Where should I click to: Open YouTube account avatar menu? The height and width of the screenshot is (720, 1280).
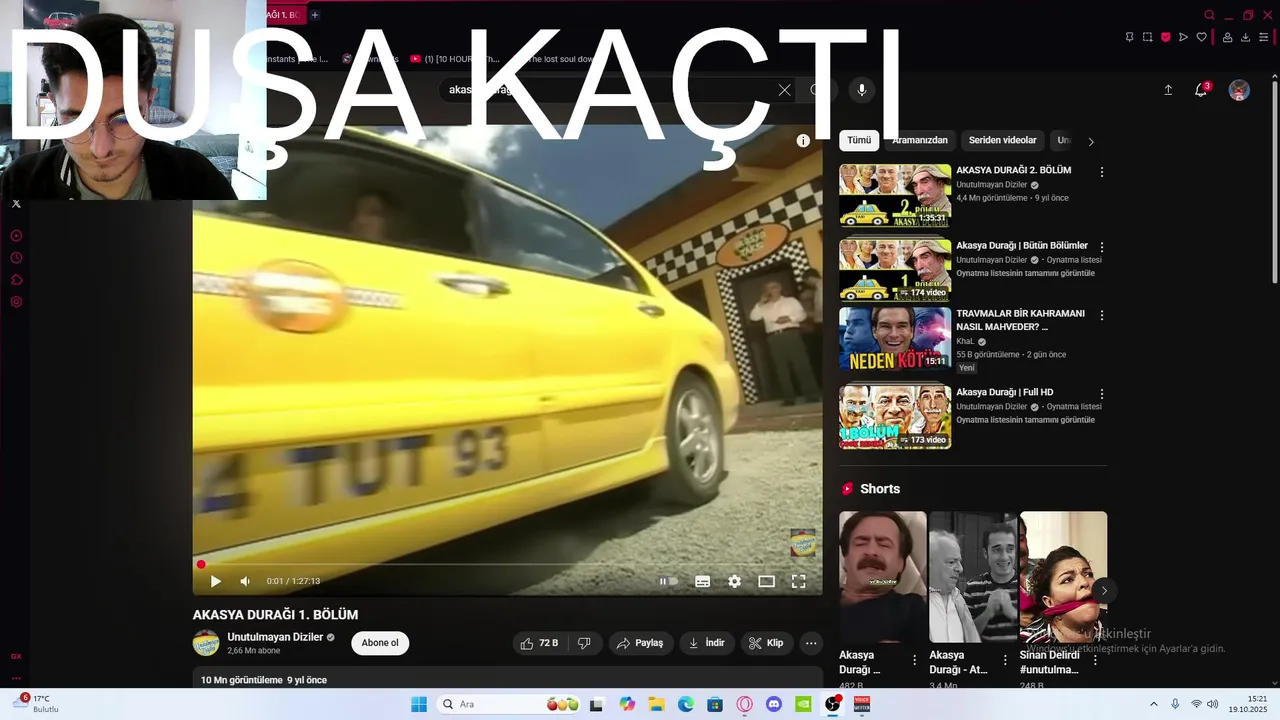1239,90
